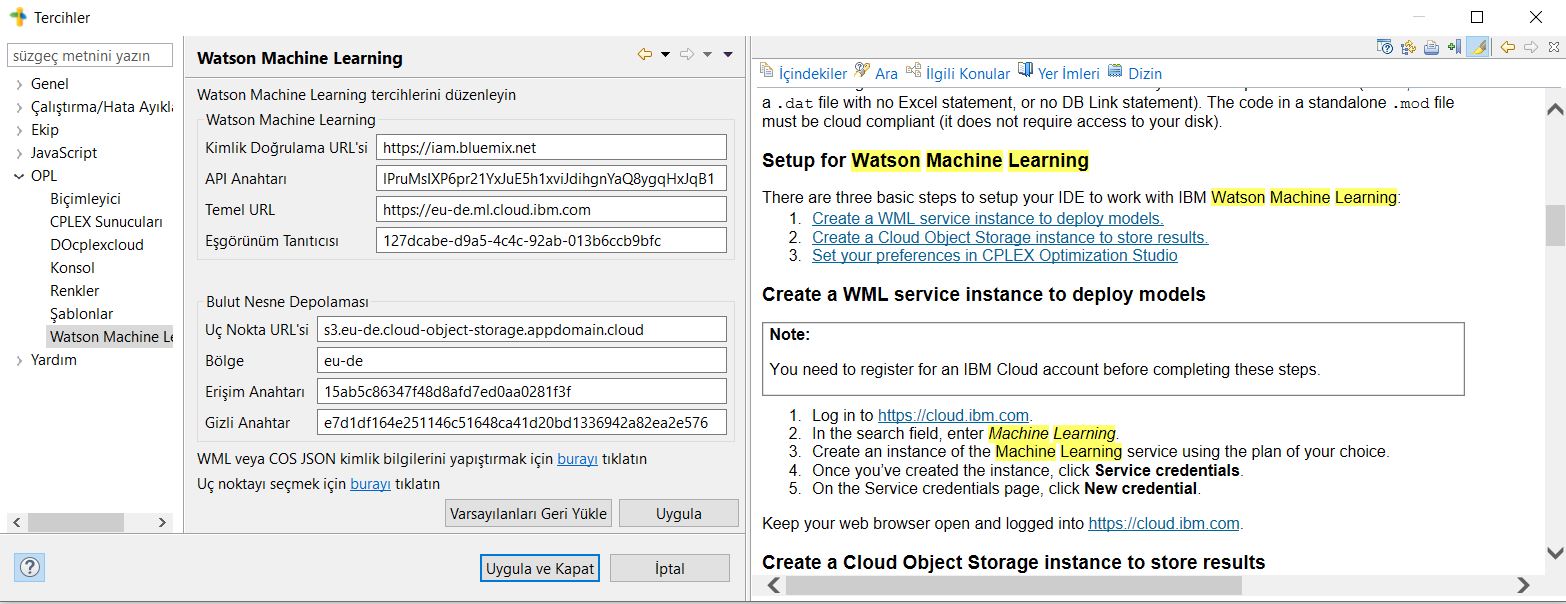The width and height of the screenshot is (1566, 604).
Task: Select Renkler preference page
Action: [x=74, y=291]
